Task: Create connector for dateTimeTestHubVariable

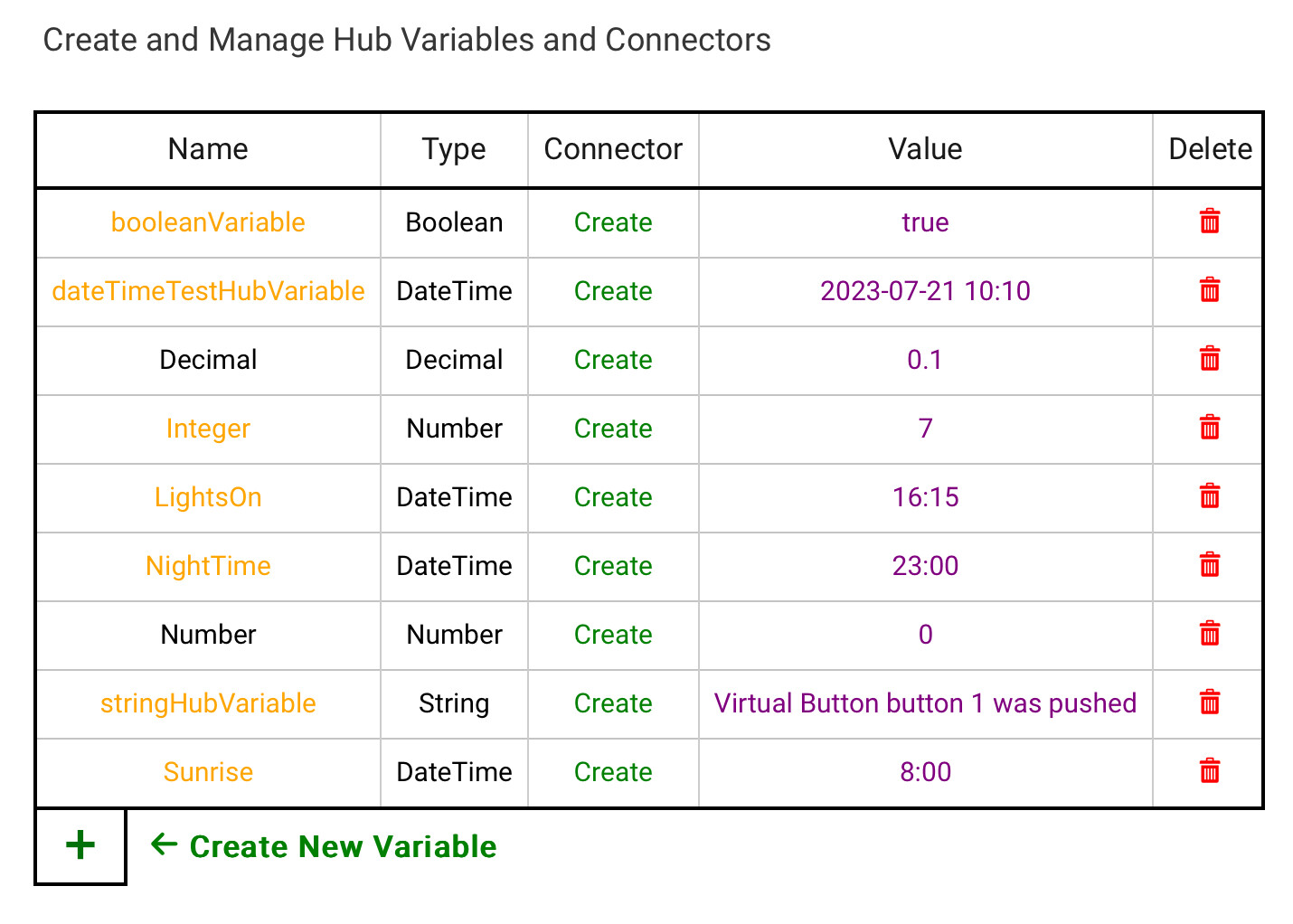Action: tap(613, 291)
